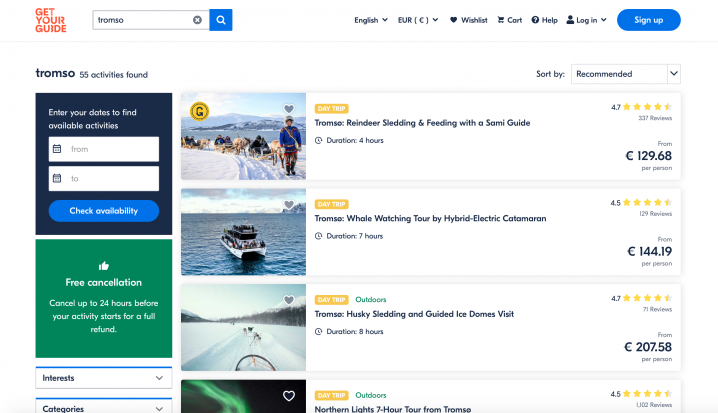Open the Sort by Recommended dropdown
This screenshot has height=413, width=718.
click(626, 74)
